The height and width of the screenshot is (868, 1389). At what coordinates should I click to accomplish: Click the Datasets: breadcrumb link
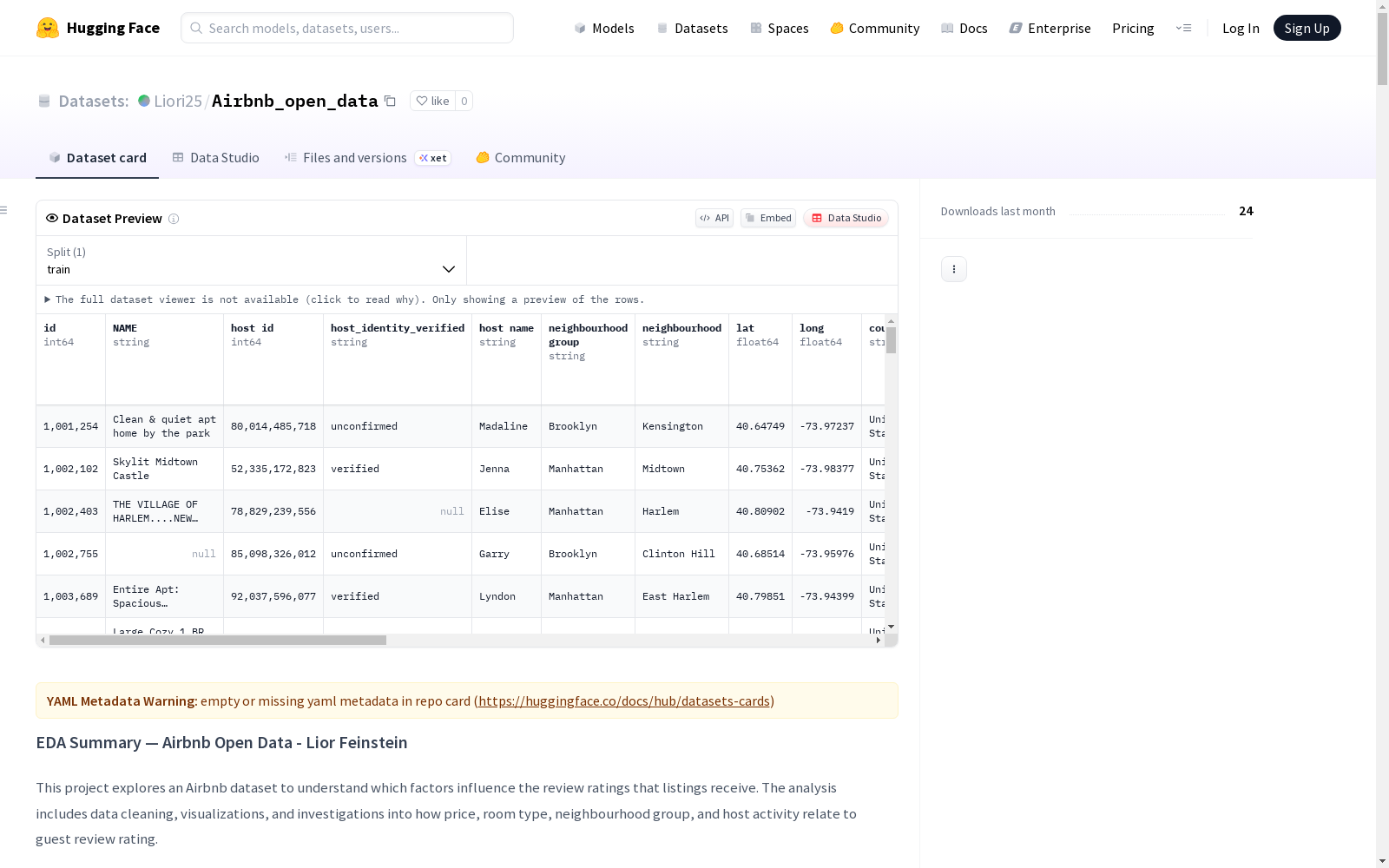point(94,101)
